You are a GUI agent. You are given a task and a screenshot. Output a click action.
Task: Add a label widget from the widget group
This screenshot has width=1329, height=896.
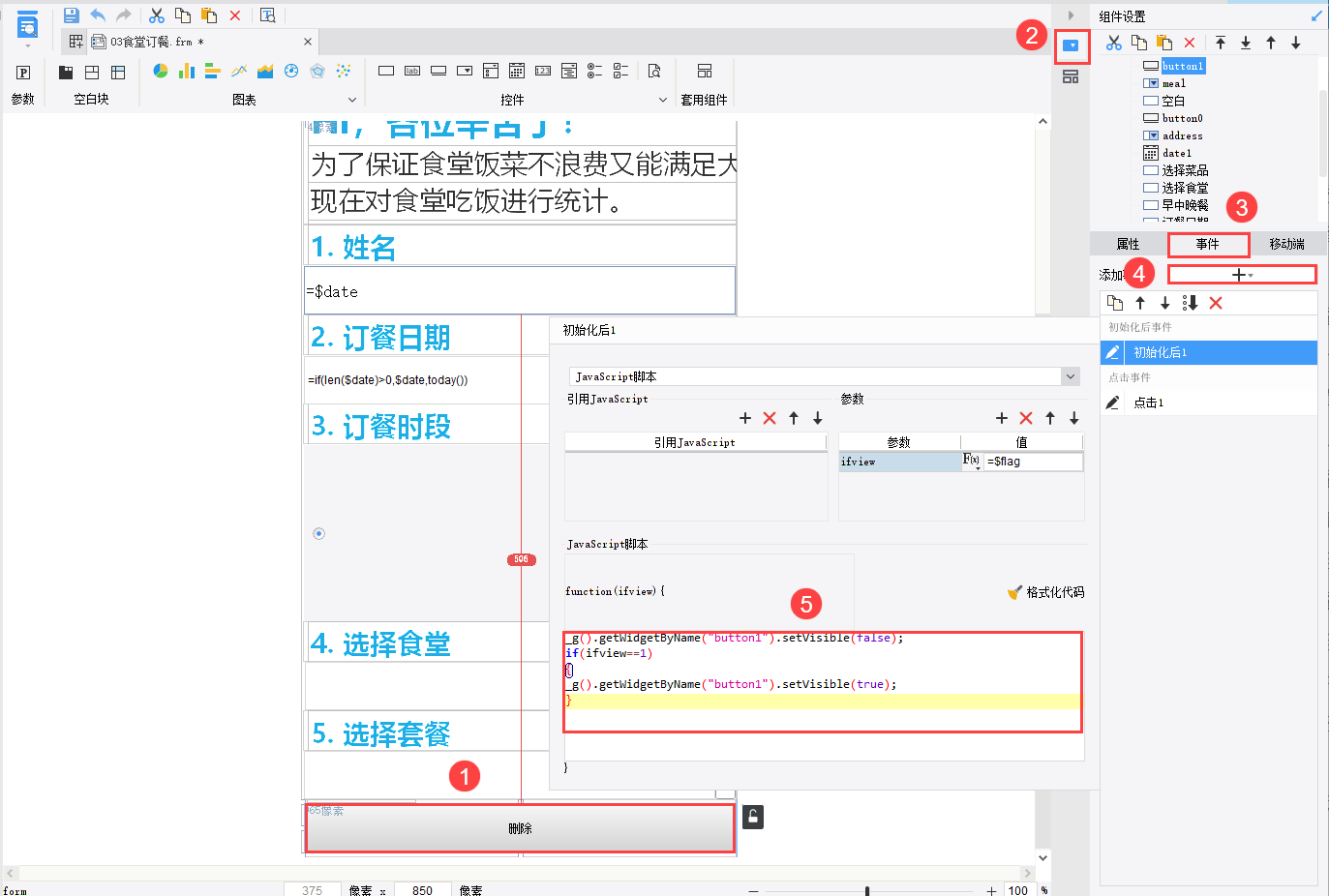412,71
